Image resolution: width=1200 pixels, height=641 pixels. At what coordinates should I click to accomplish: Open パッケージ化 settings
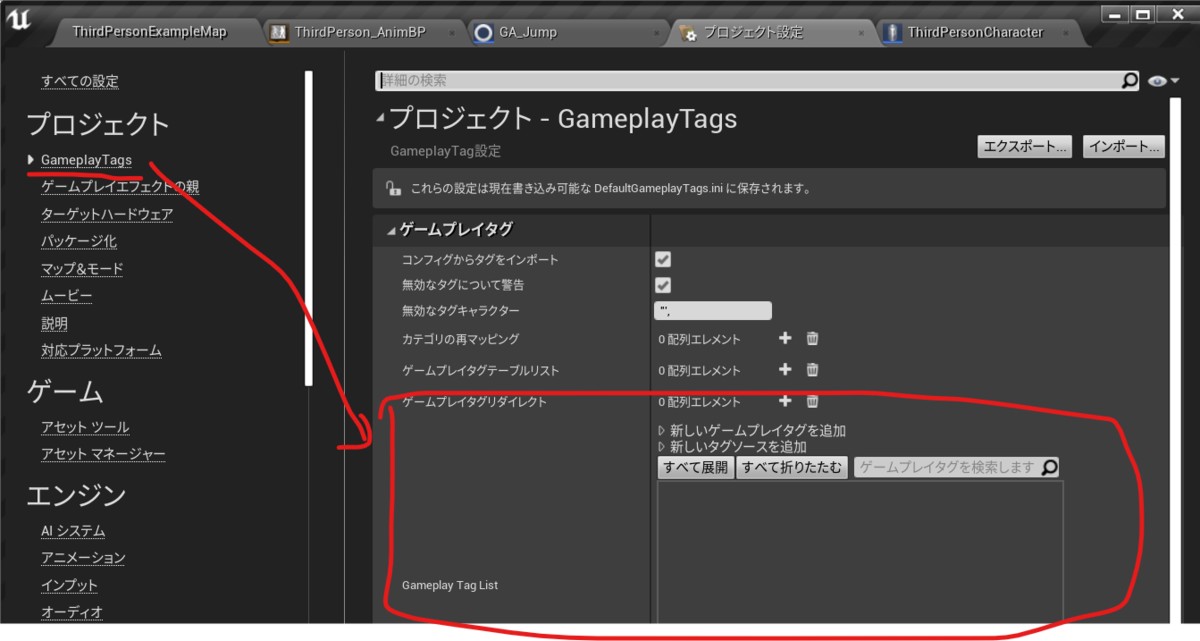point(79,241)
